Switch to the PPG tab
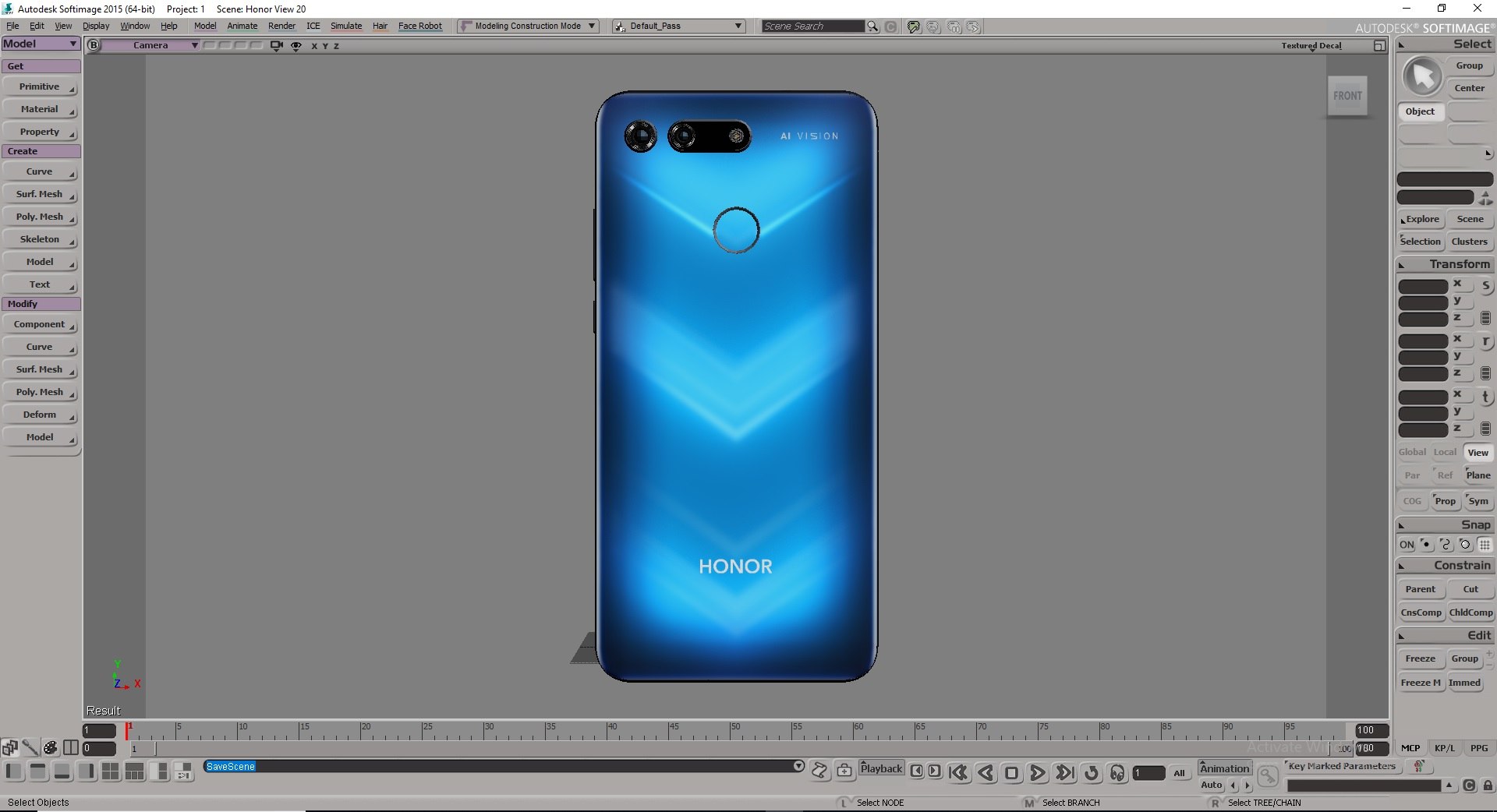Screen dimensions: 1497x812 tap(1478, 748)
